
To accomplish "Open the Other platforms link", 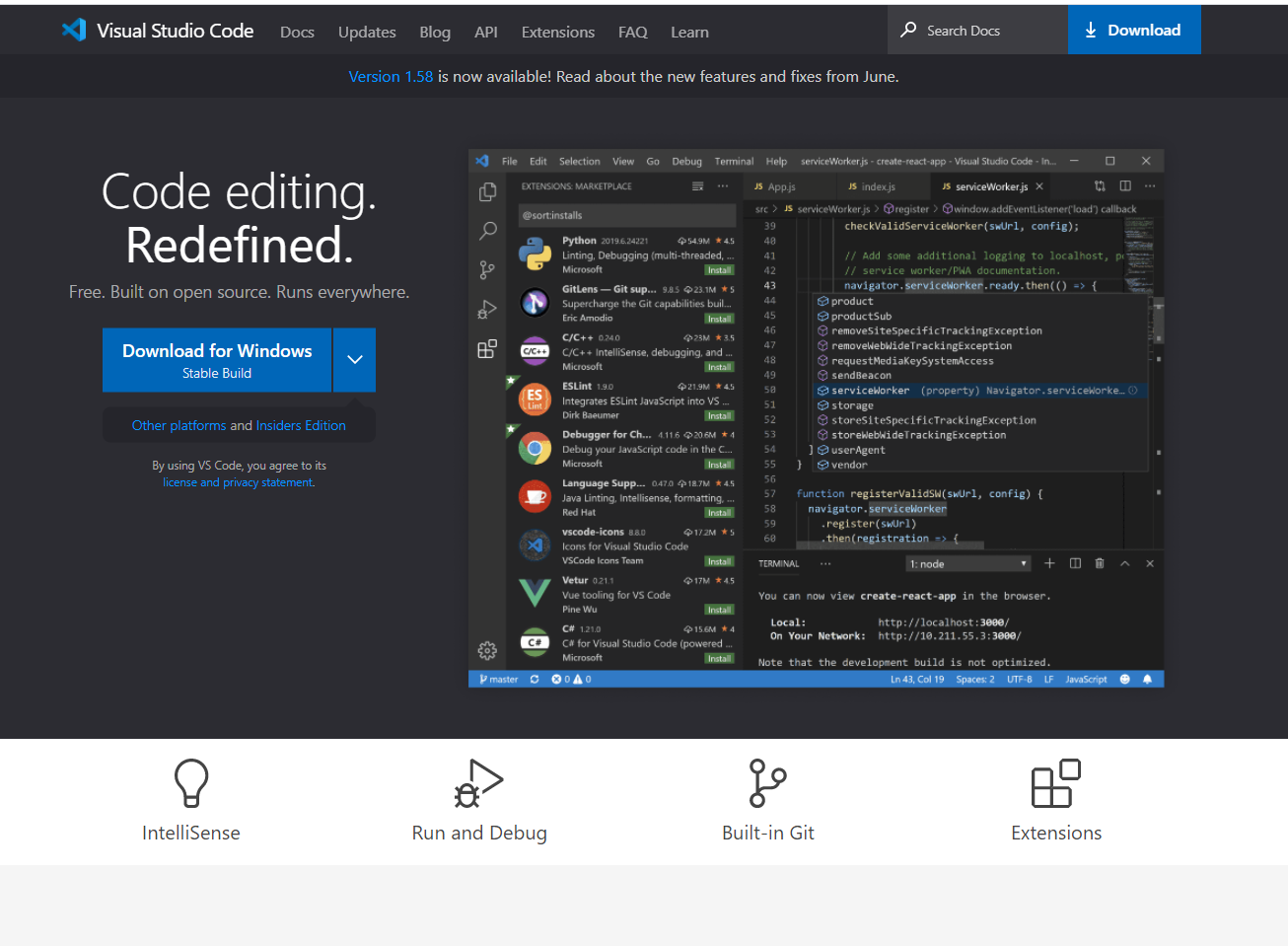I will 179,425.
